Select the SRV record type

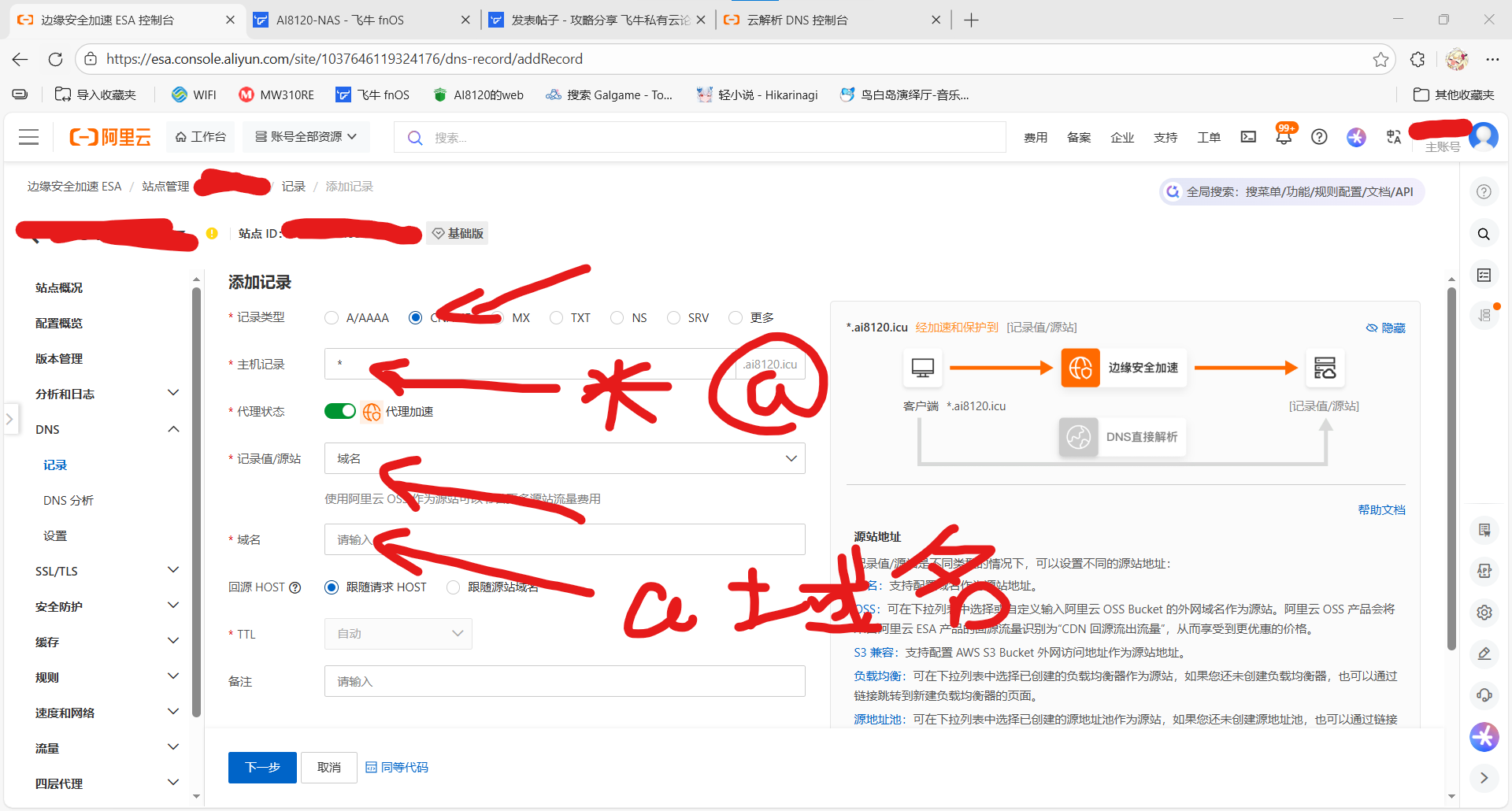point(673,317)
